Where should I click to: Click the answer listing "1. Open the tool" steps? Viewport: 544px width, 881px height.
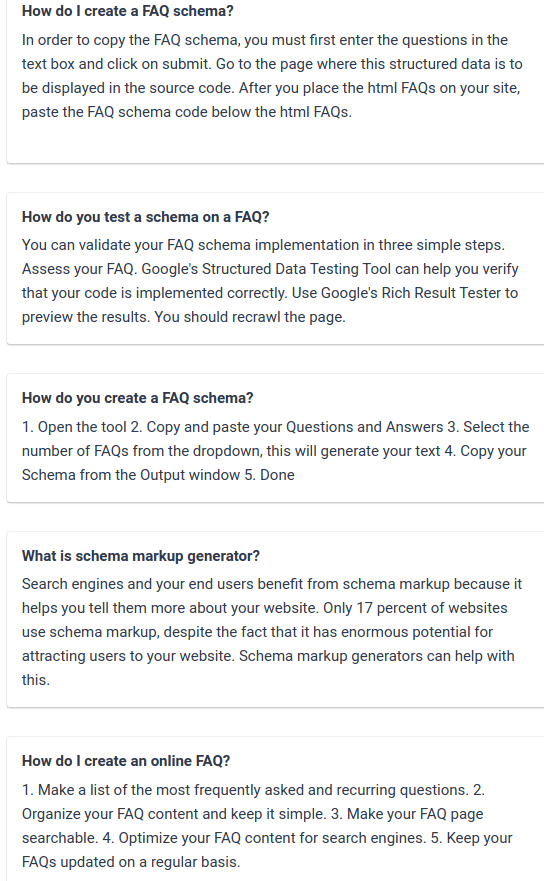click(x=275, y=451)
